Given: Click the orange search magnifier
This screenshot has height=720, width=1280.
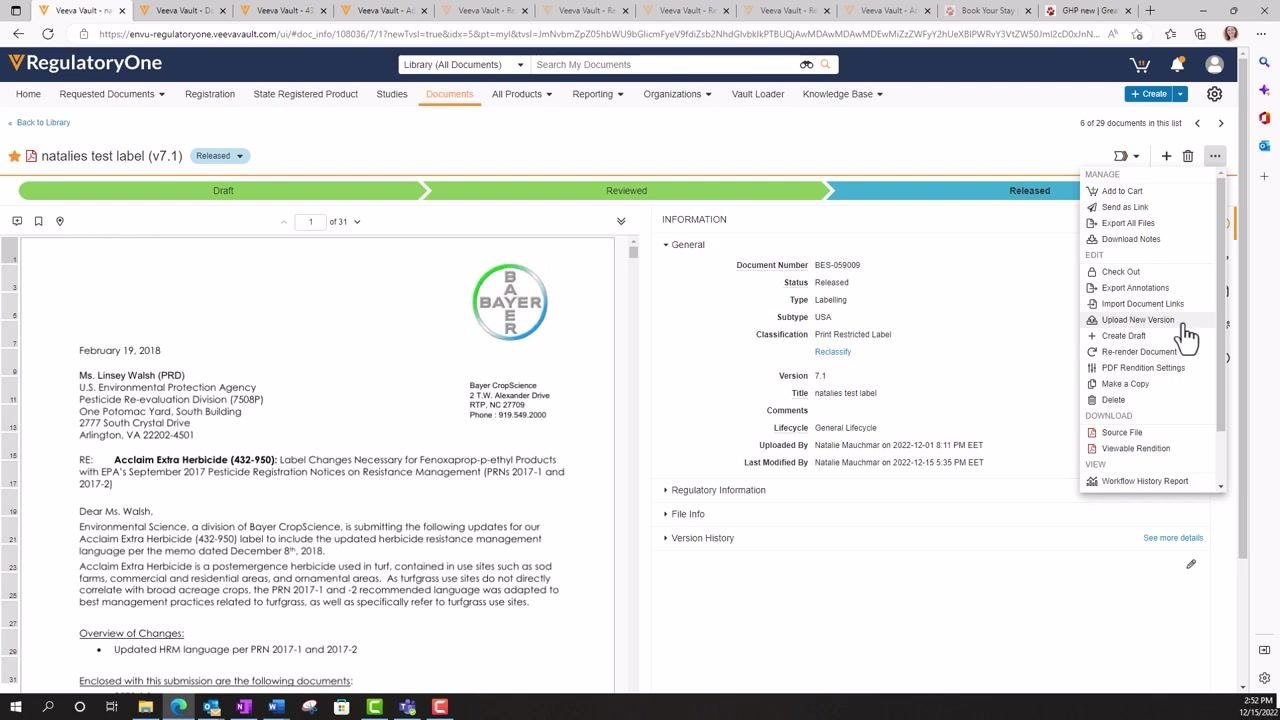Looking at the screenshot, I should pyautogui.click(x=826, y=65).
